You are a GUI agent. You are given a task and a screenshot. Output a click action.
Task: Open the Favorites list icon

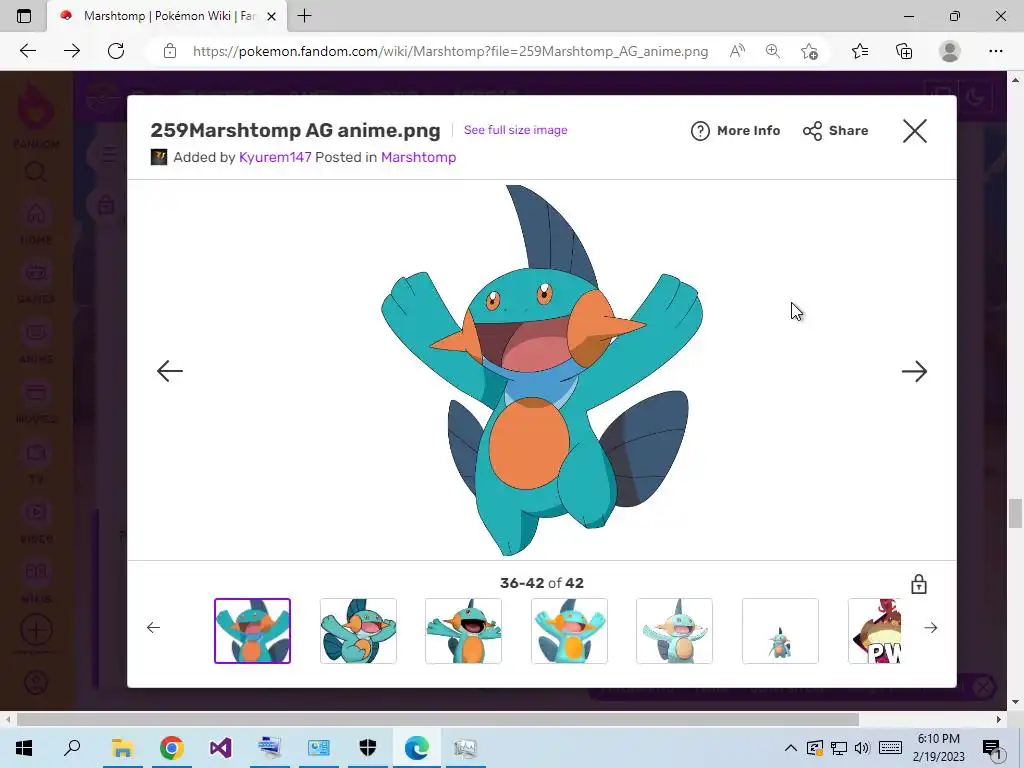point(860,51)
